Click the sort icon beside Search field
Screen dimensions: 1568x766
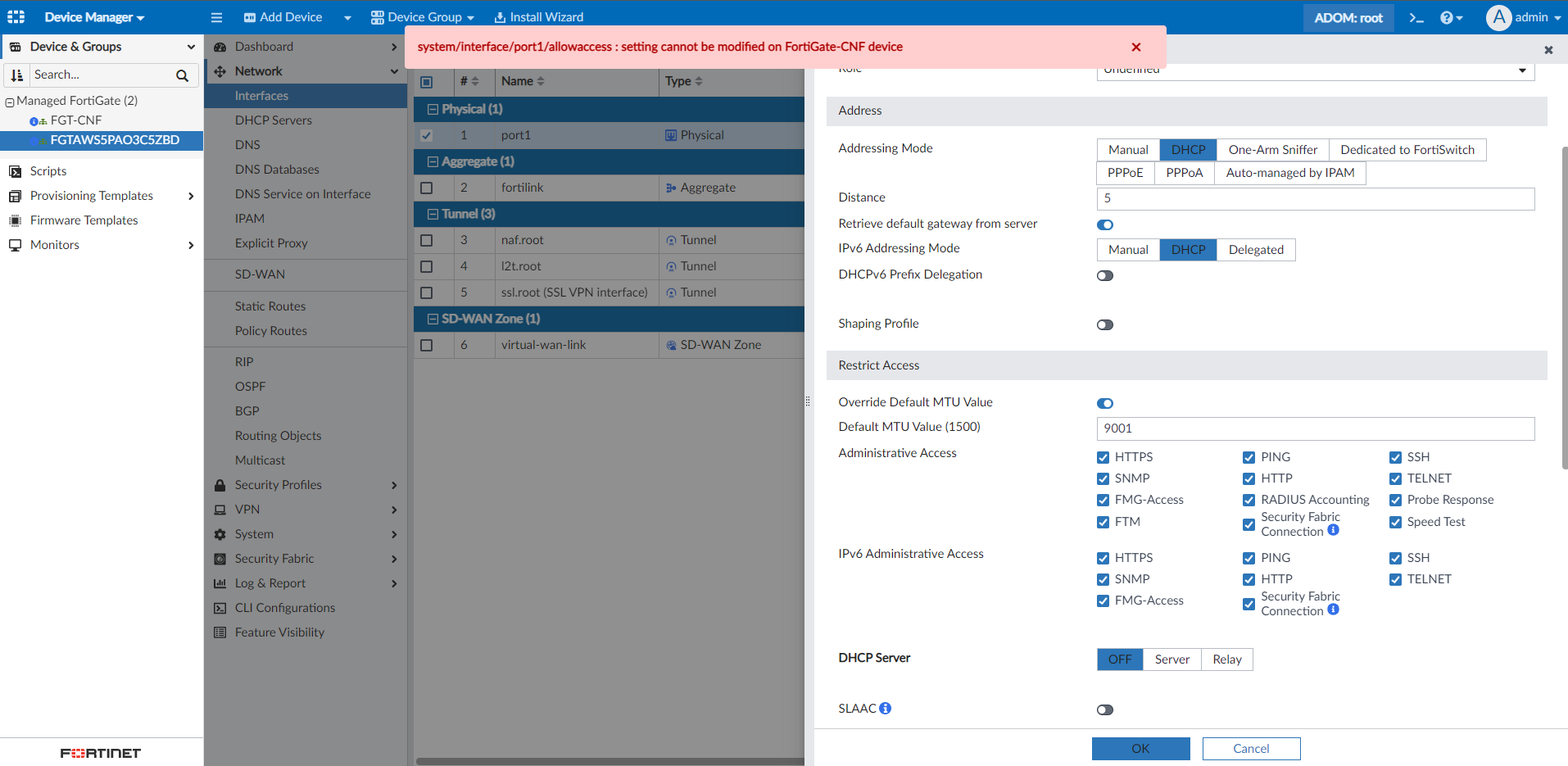[17, 75]
